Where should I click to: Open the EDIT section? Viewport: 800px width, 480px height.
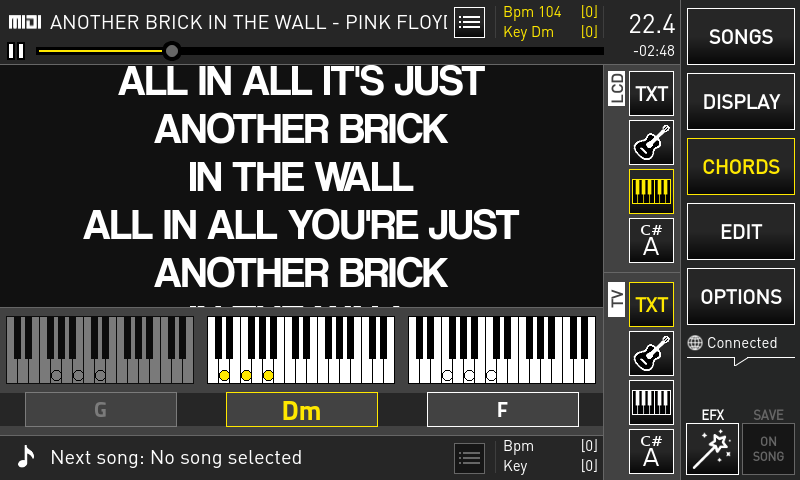coord(741,232)
